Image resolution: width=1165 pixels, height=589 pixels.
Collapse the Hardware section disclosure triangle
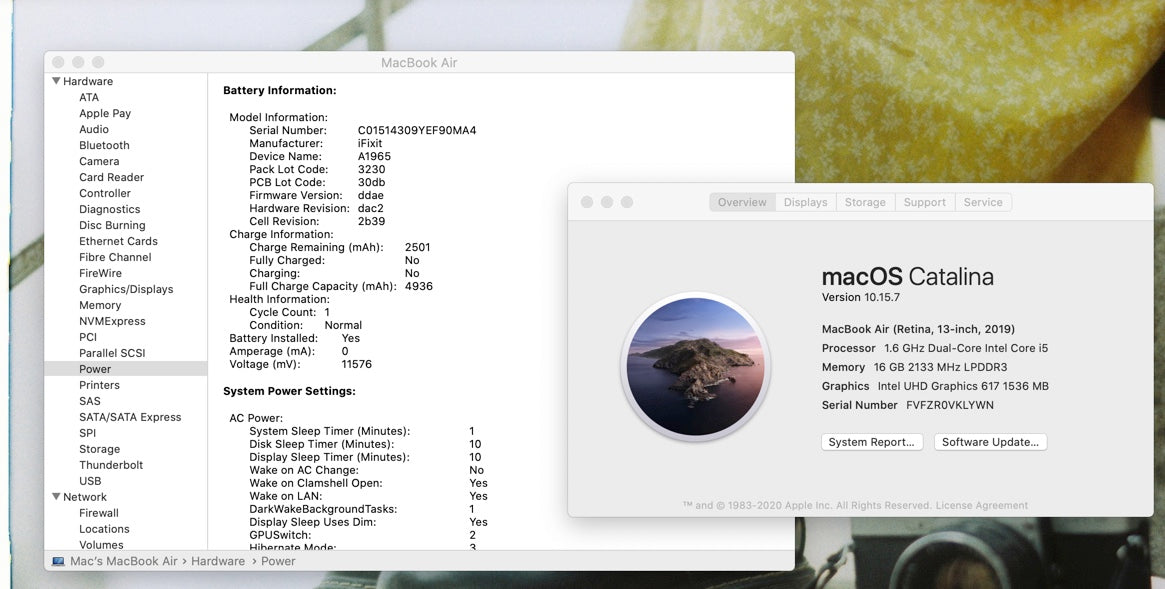click(x=56, y=81)
